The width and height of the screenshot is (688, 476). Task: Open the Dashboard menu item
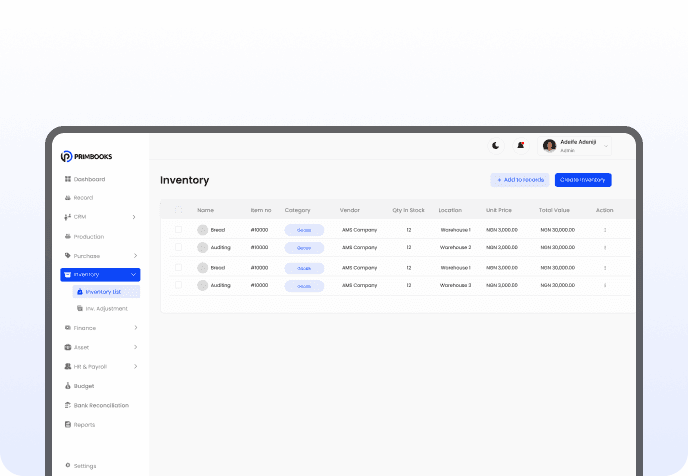point(85,179)
